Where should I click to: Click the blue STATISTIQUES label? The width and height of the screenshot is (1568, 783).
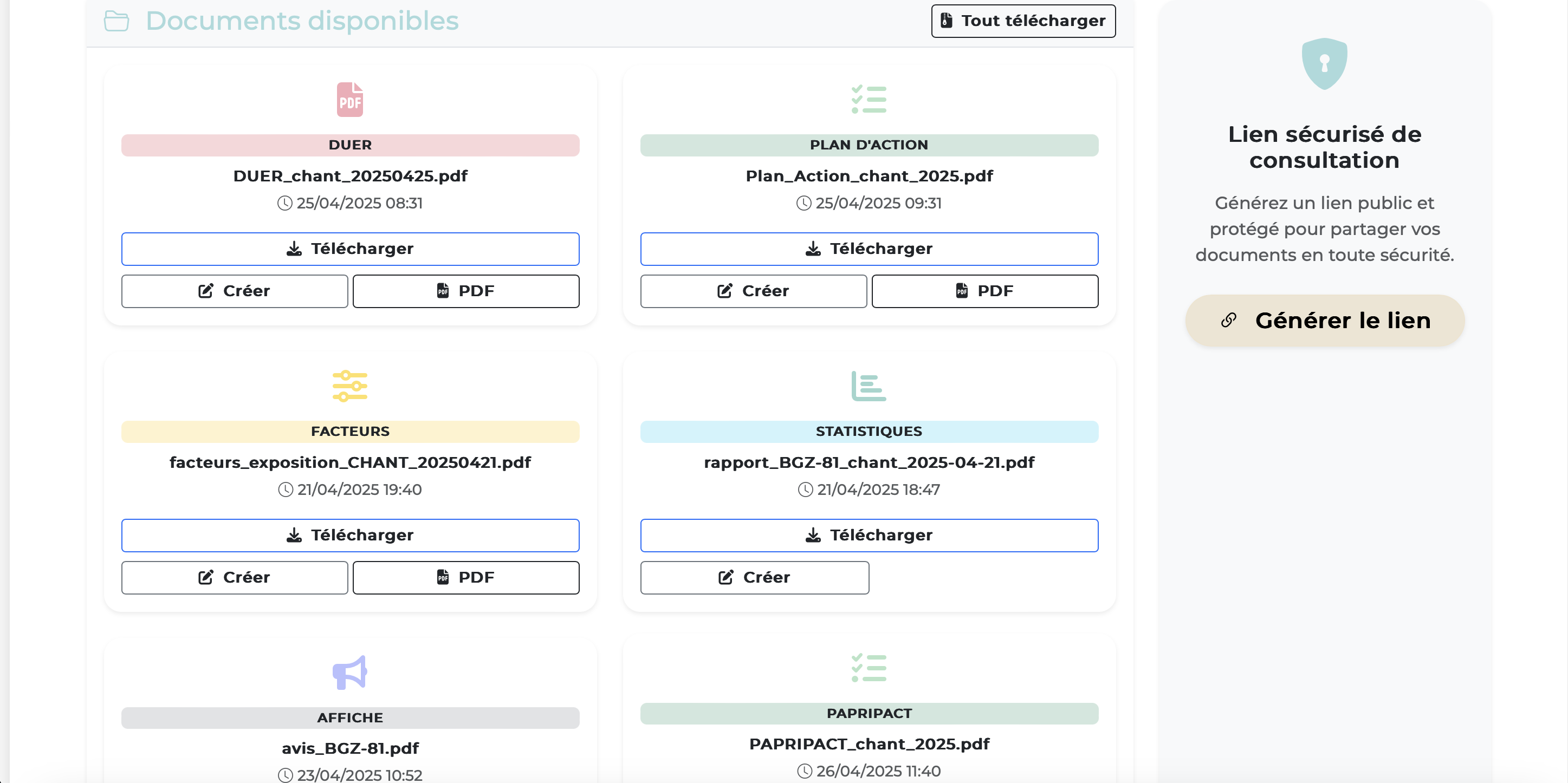coord(869,432)
